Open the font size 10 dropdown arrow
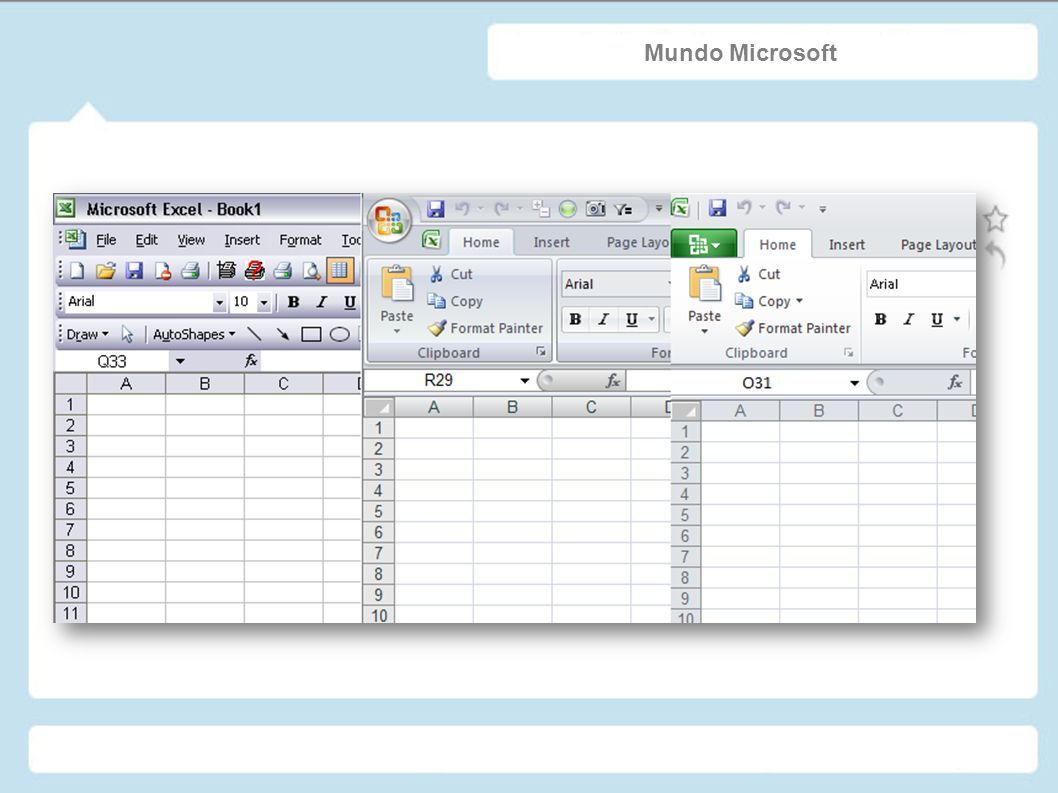This screenshot has width=1058, height=793. 264,303
